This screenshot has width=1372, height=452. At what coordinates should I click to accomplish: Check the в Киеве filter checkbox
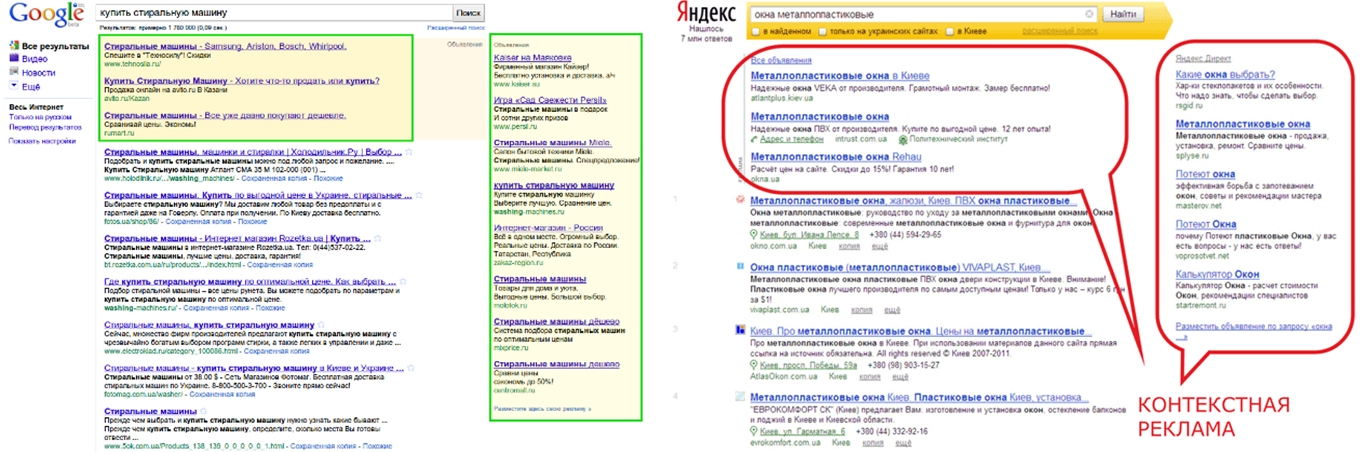point(949,32)
